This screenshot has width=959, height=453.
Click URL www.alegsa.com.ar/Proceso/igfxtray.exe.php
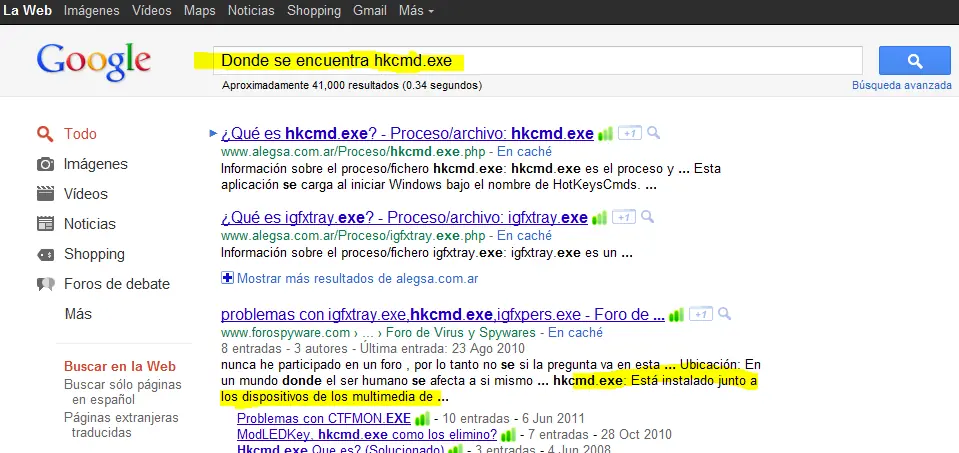355,235
